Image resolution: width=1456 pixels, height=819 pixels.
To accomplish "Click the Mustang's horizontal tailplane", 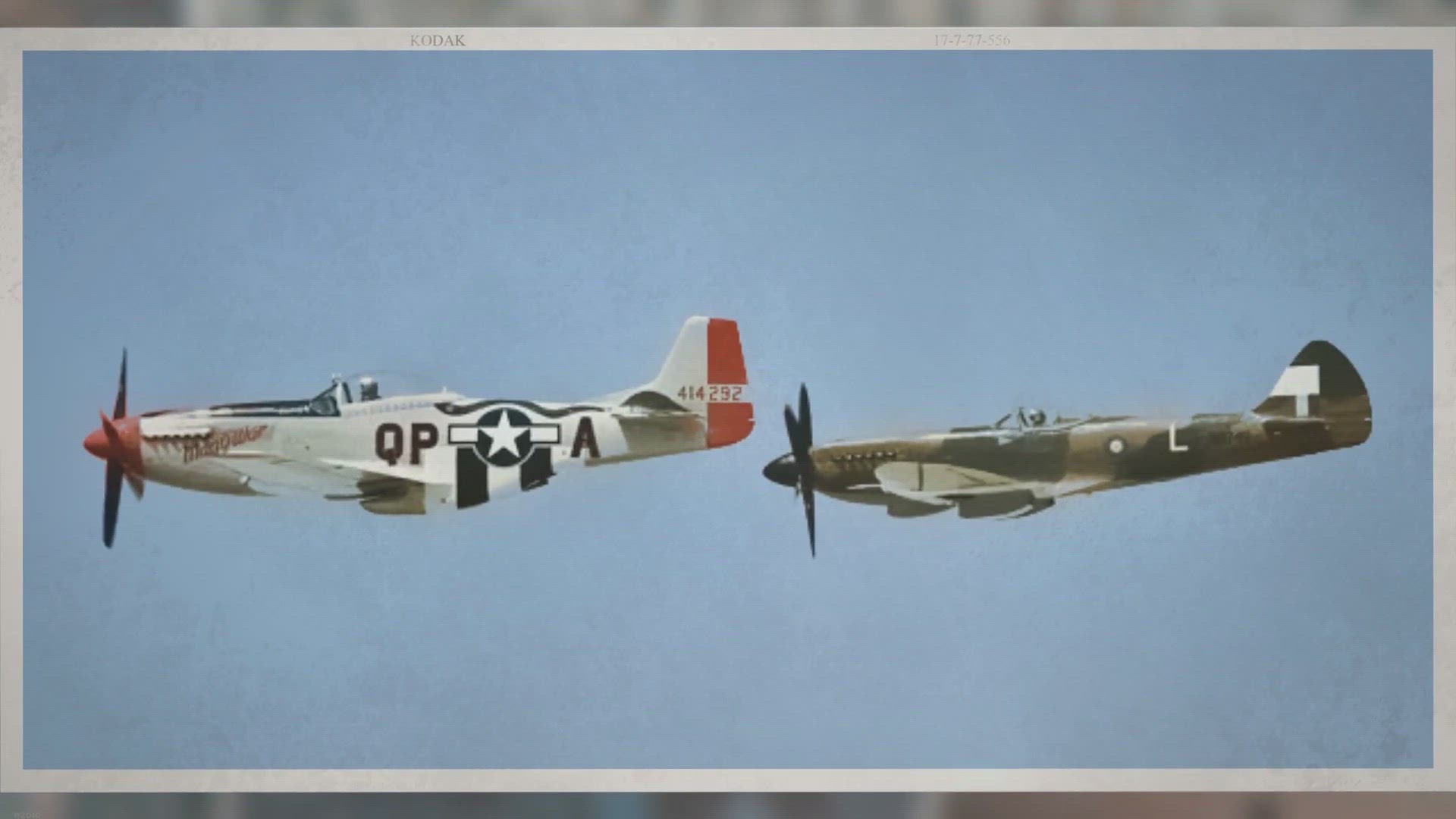I will pos(652,402).
